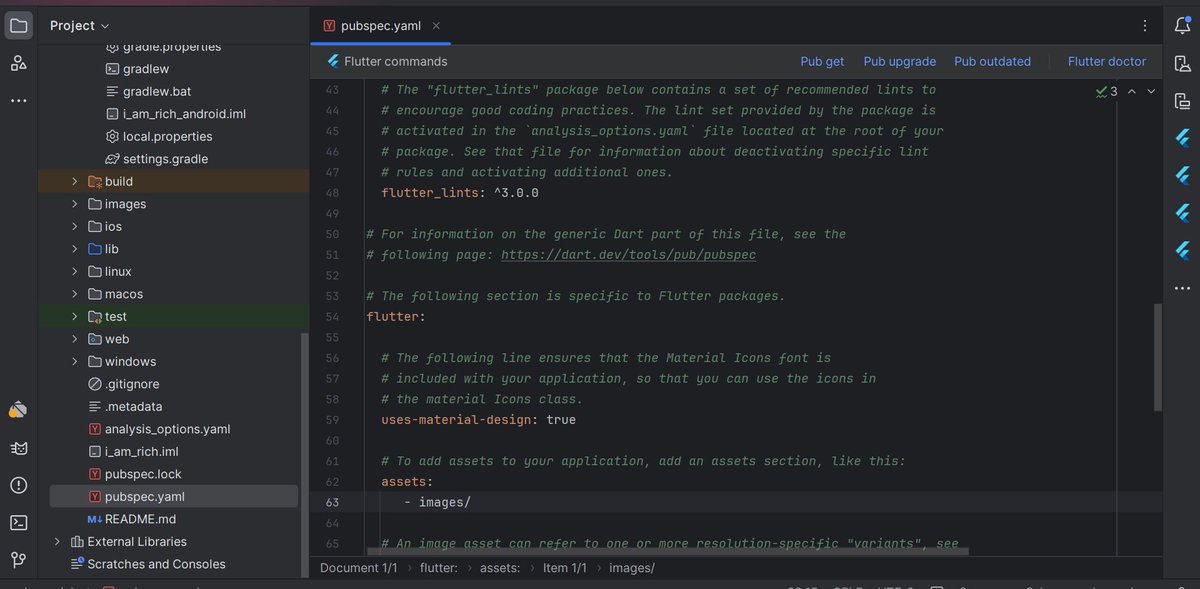The image size is (1200, 589).
Task: Expand the images folder chevron
Action: [75, 204]
